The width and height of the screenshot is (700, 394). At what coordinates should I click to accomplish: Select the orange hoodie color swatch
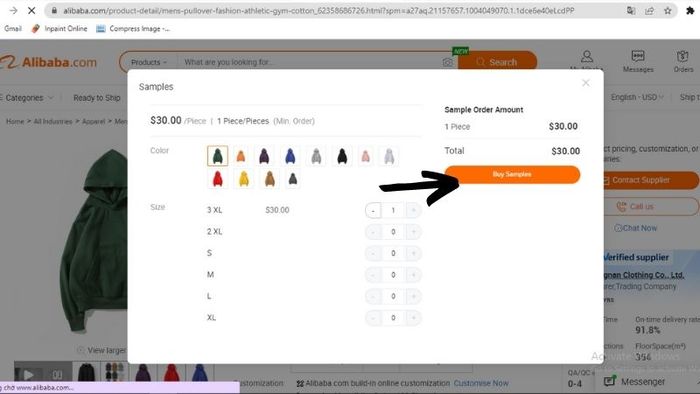tap(241, 156)
